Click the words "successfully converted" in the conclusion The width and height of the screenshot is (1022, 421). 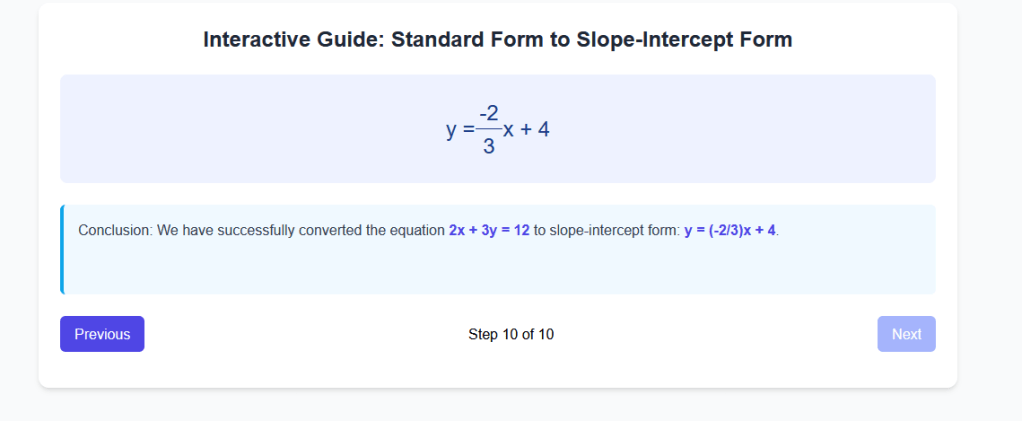click(x=290, y=230)
